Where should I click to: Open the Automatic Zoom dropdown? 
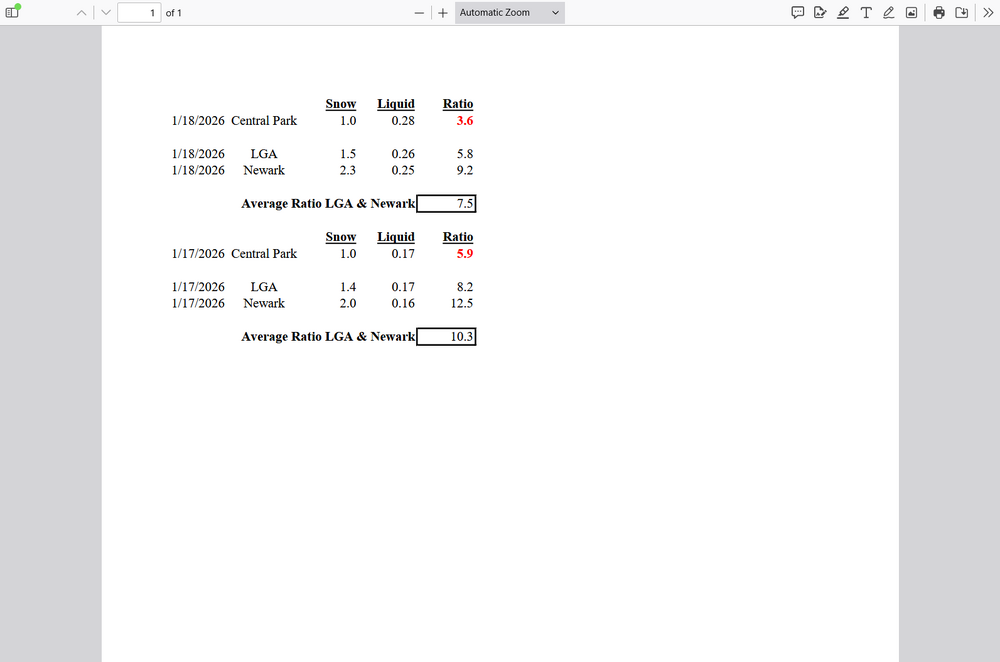click(x=509, y=13)
